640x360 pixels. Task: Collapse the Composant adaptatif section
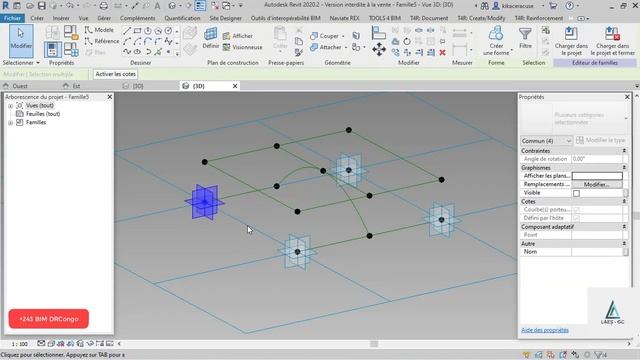(624, 227)
